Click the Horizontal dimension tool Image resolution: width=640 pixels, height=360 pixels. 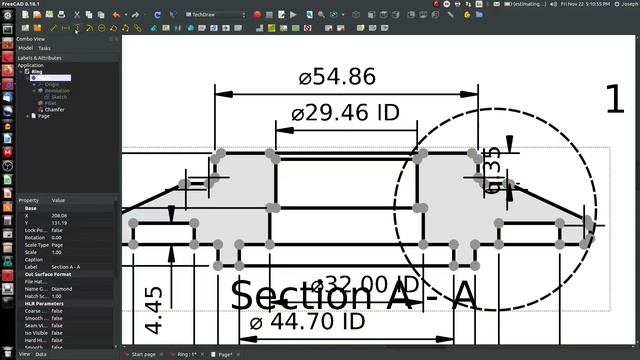pos(65,28)
